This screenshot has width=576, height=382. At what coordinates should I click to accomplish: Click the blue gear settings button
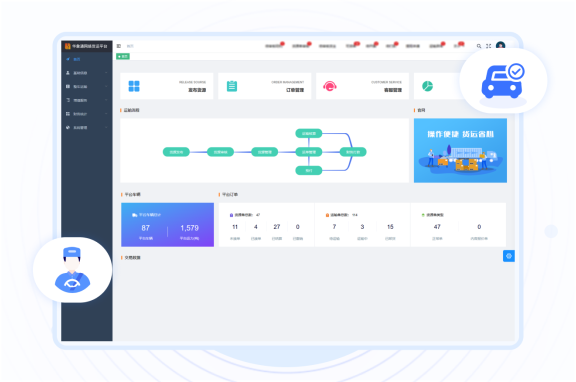pyautogui.click(x=509, y=256)
